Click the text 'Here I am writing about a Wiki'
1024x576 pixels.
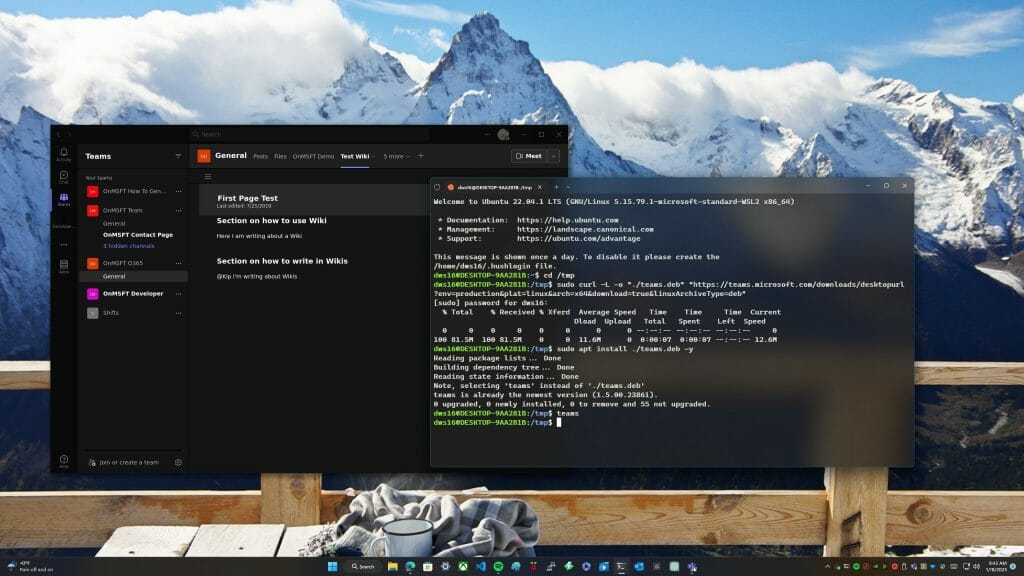(259, 236)
